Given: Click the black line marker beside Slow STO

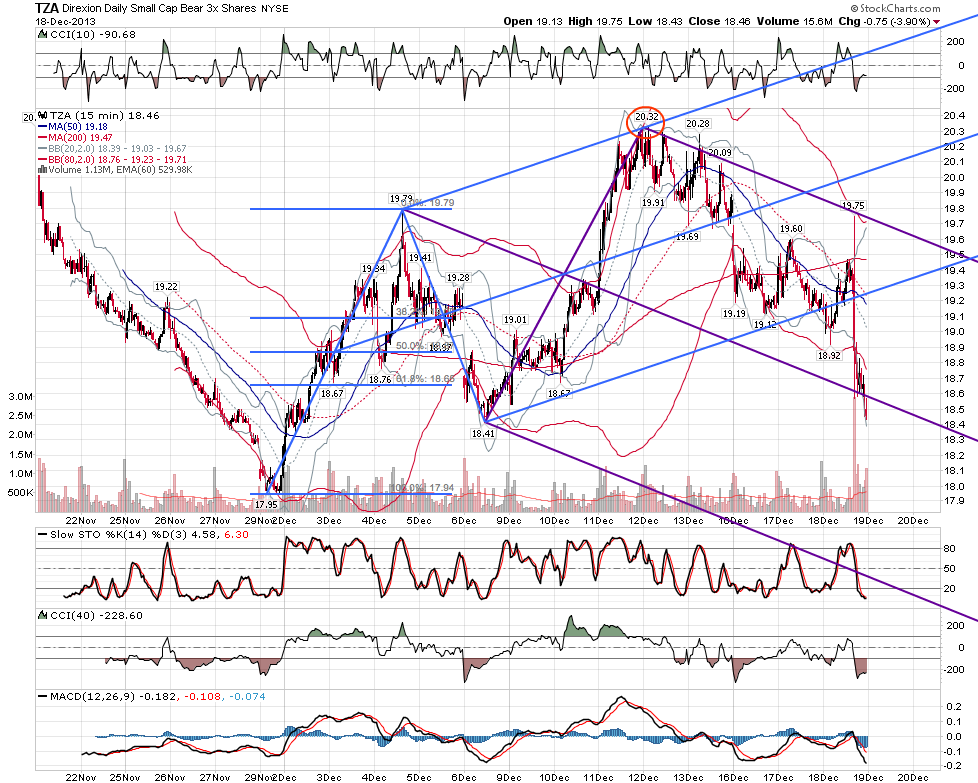Looking at the screenshot, I should (x=42, y=535).
